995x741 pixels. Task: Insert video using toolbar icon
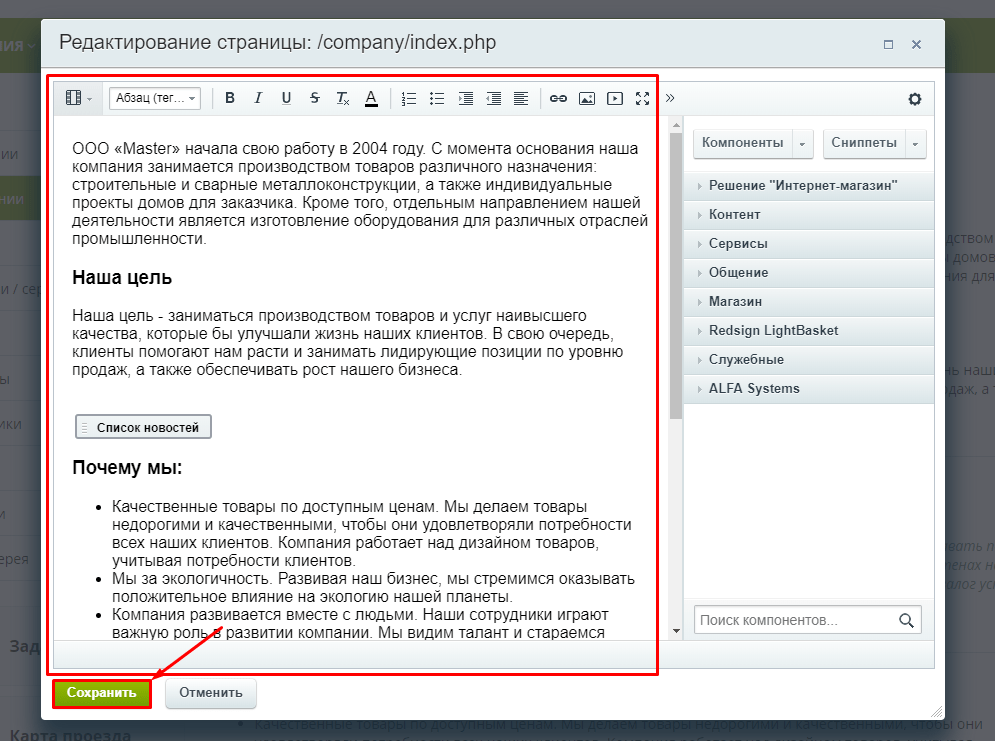click(x=615, y=98)
